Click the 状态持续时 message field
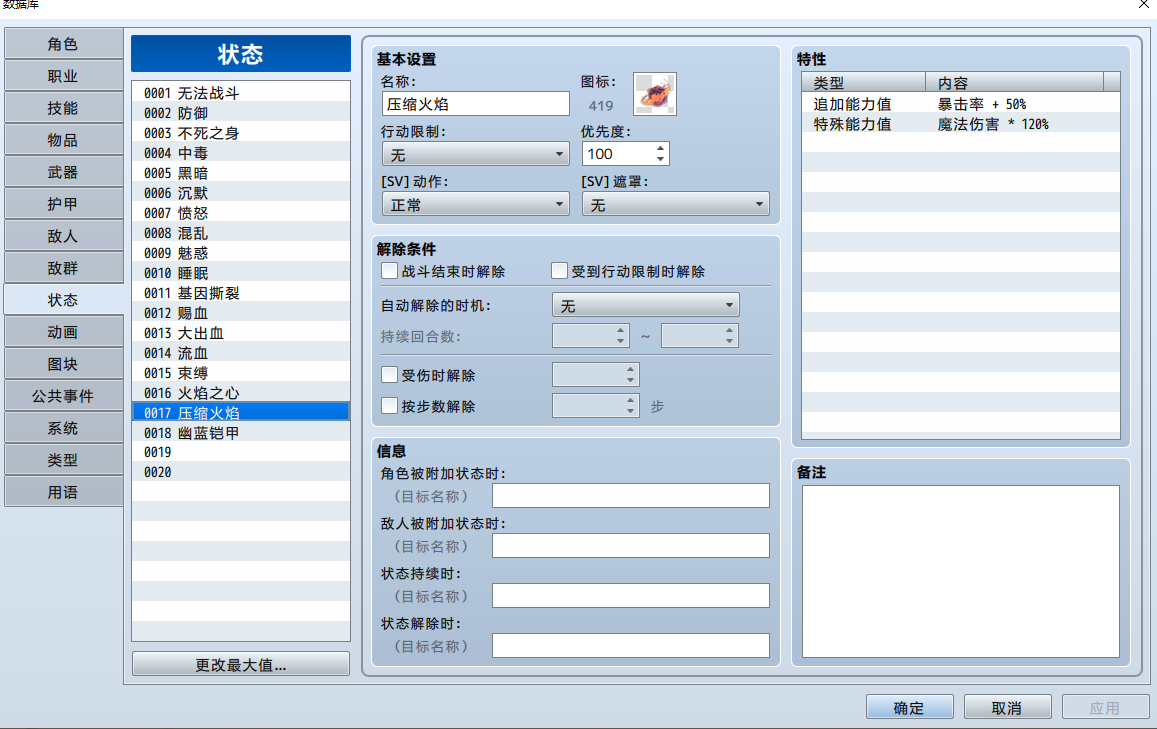The width and height of the screenshot is (1157, 729). click(631, 595)
